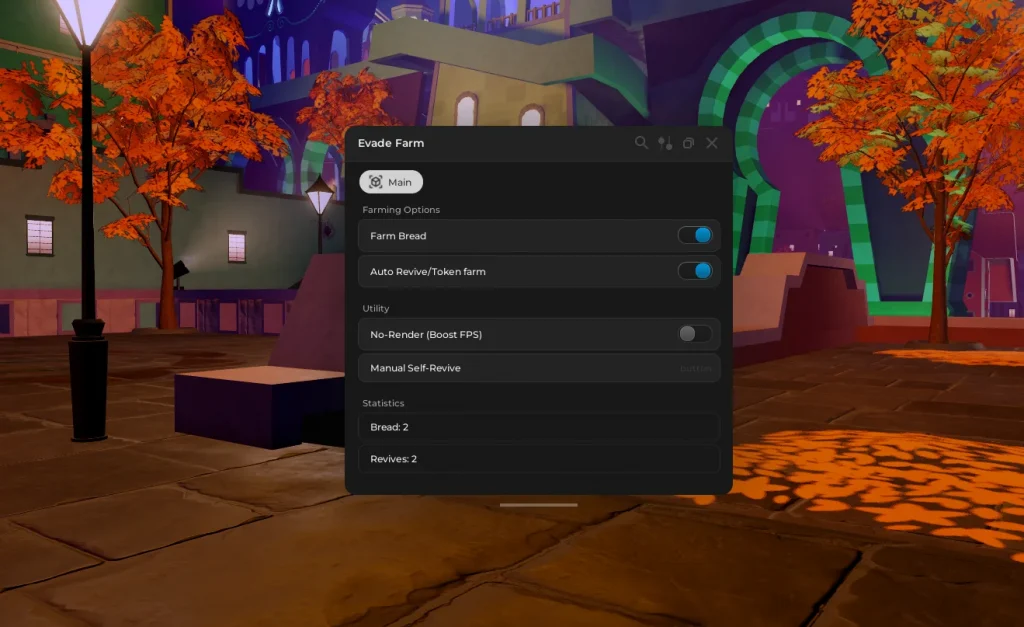Click the Statistics section header
Viewport: 1024px width, 627px height.
tap(383, 403)
